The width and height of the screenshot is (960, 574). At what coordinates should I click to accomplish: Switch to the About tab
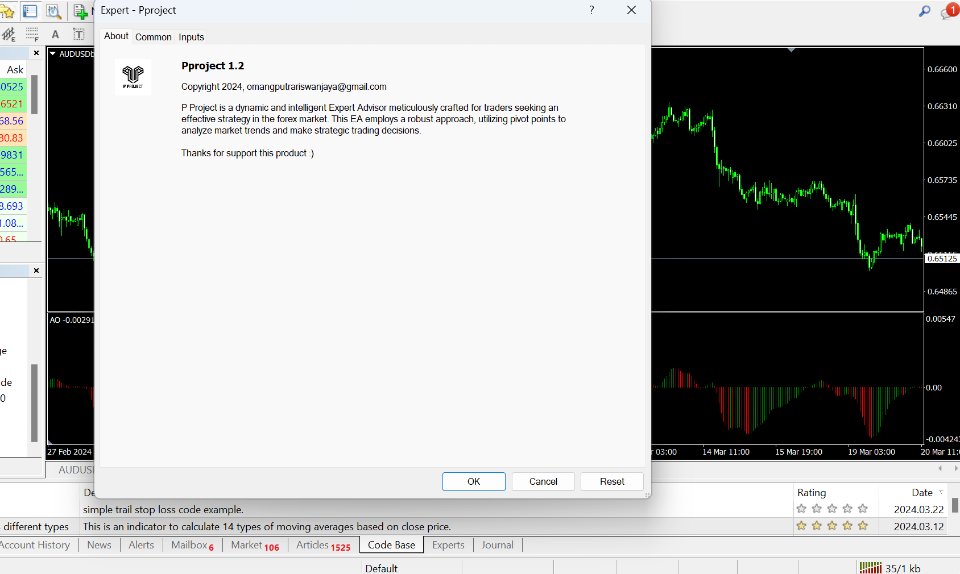click(x=116, y=36)
